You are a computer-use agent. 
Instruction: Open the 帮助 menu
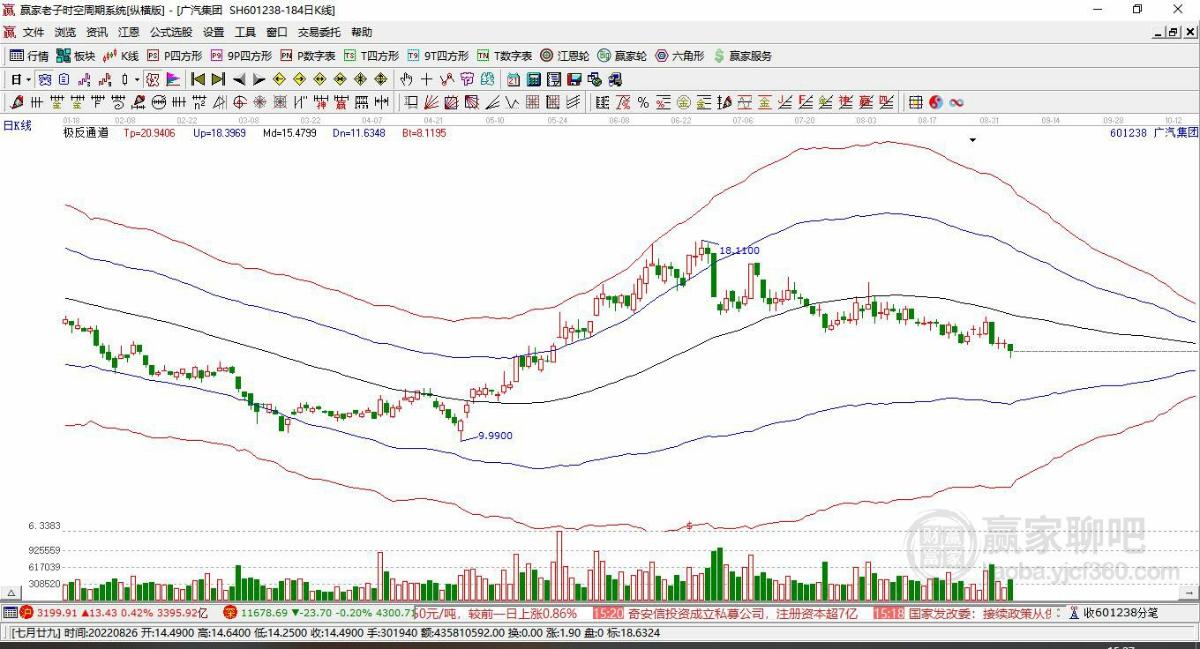(x=361, y=32)
